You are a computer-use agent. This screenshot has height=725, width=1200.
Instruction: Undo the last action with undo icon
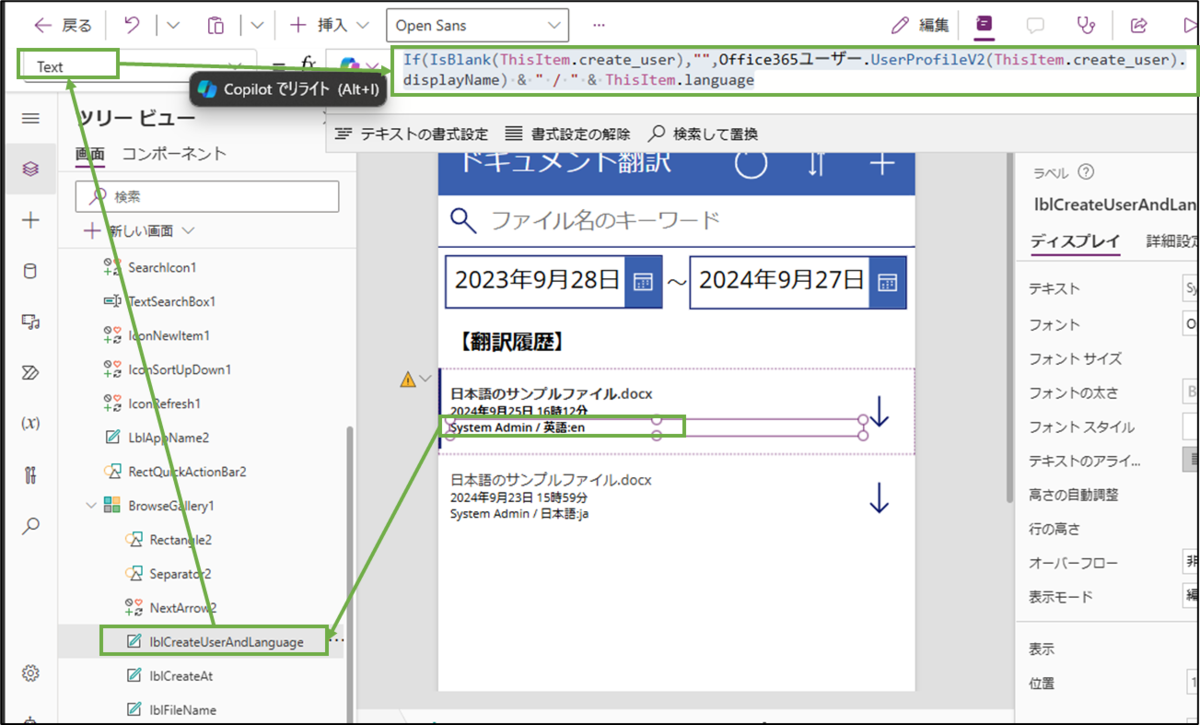click(132, 25)
